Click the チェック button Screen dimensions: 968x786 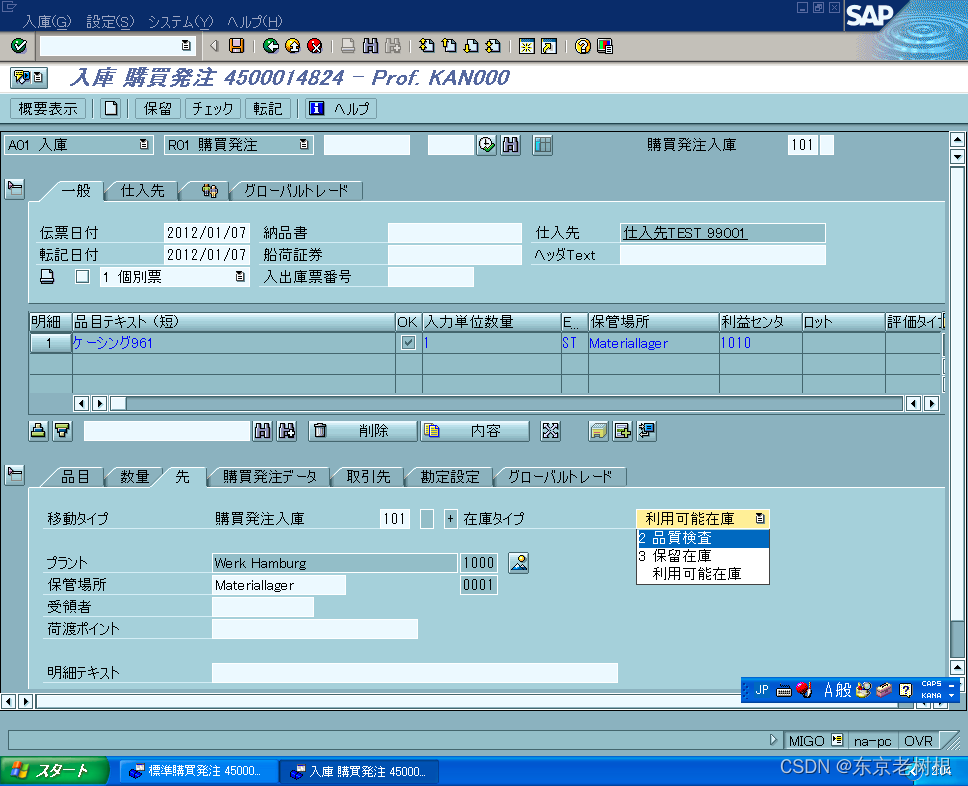212,109
